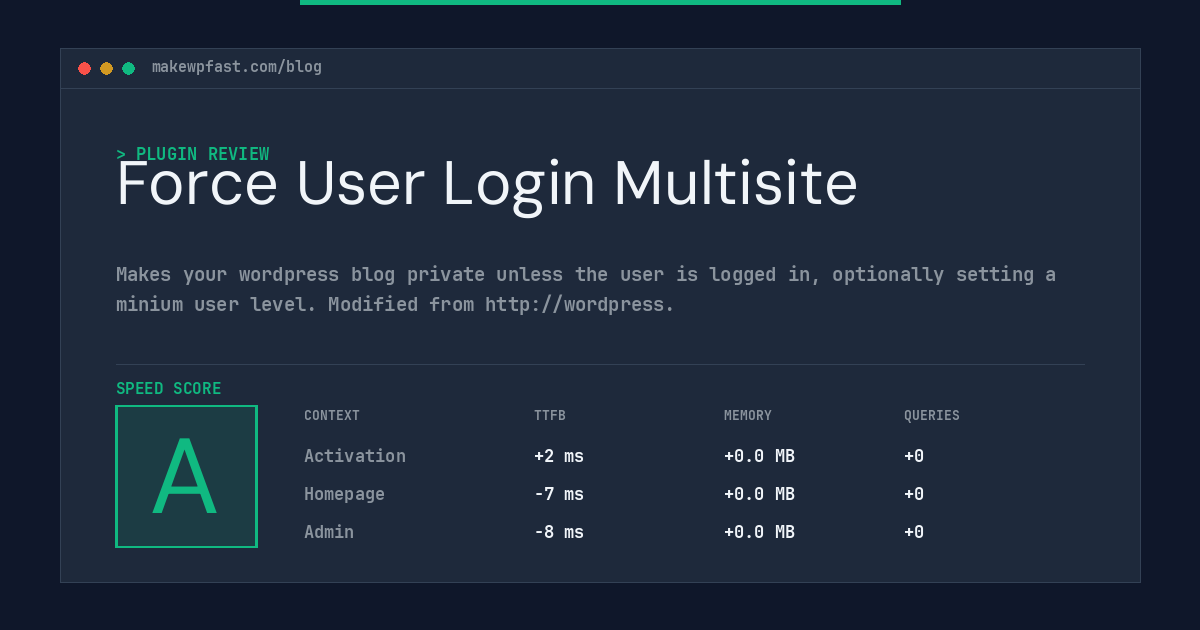The width and height of the screenshot is (1200, 630).
Task: Click the Admin memory value +0.0 MB
Action: [759, 532]
